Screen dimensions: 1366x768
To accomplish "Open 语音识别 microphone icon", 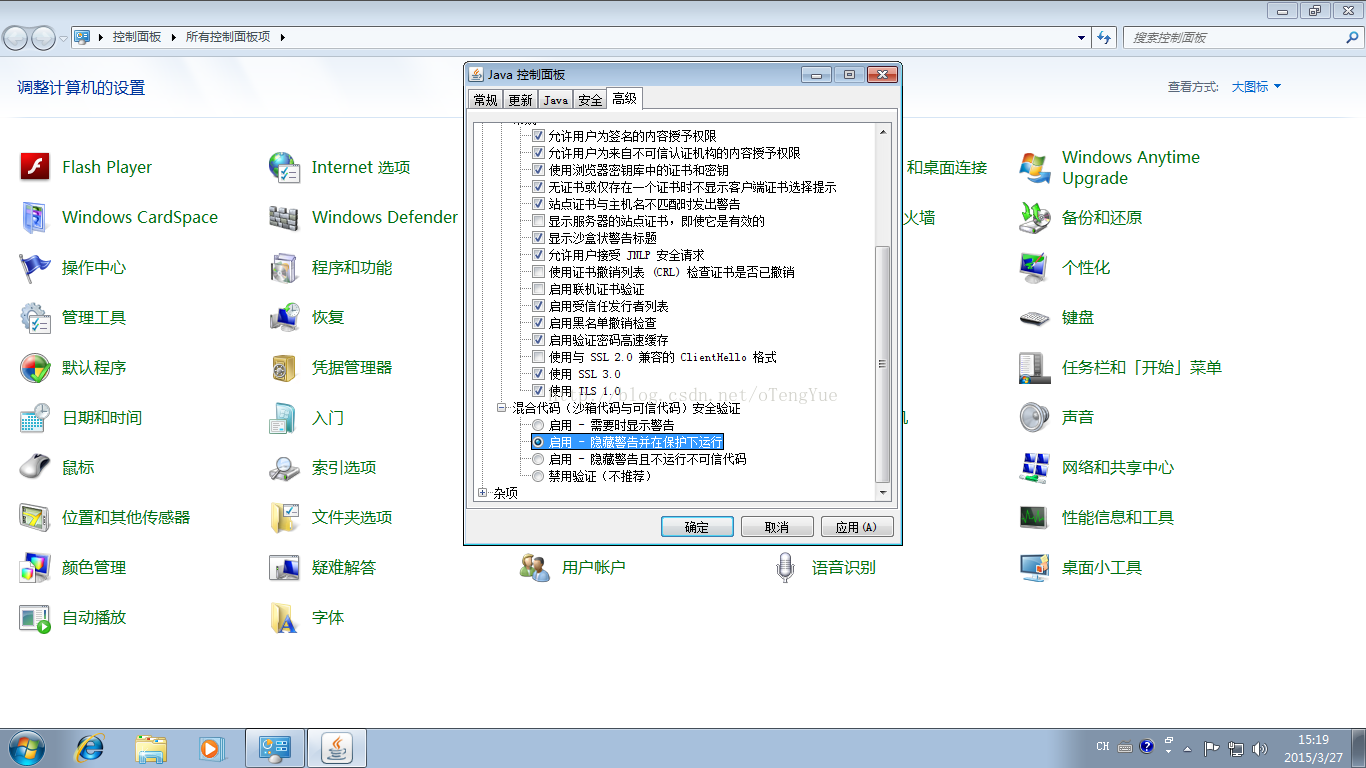I will [x=785, y=567].
